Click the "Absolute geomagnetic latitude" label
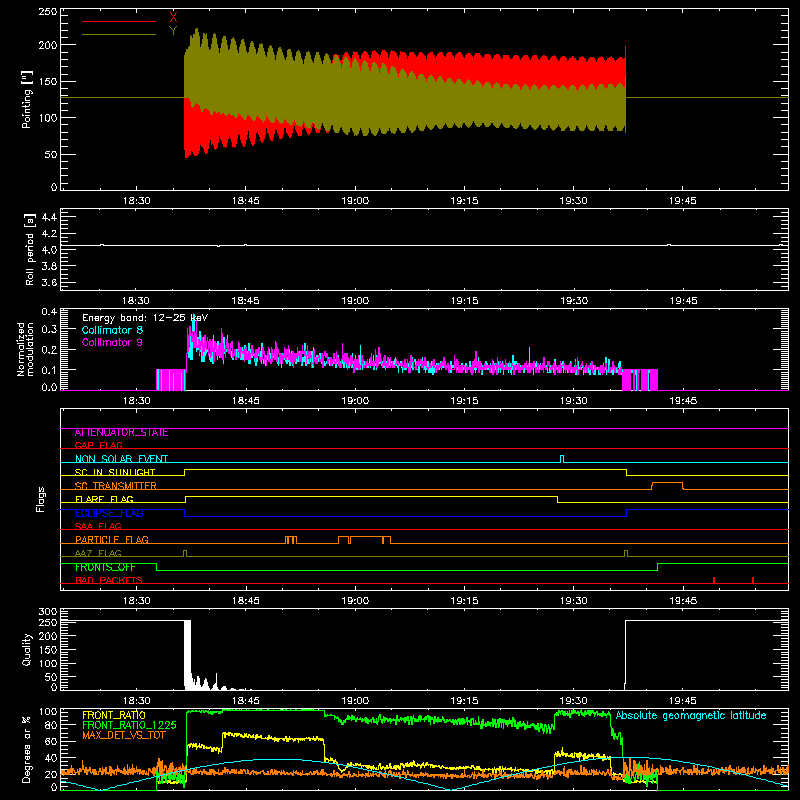The image size is (800, 800). (x=691, y=715)
